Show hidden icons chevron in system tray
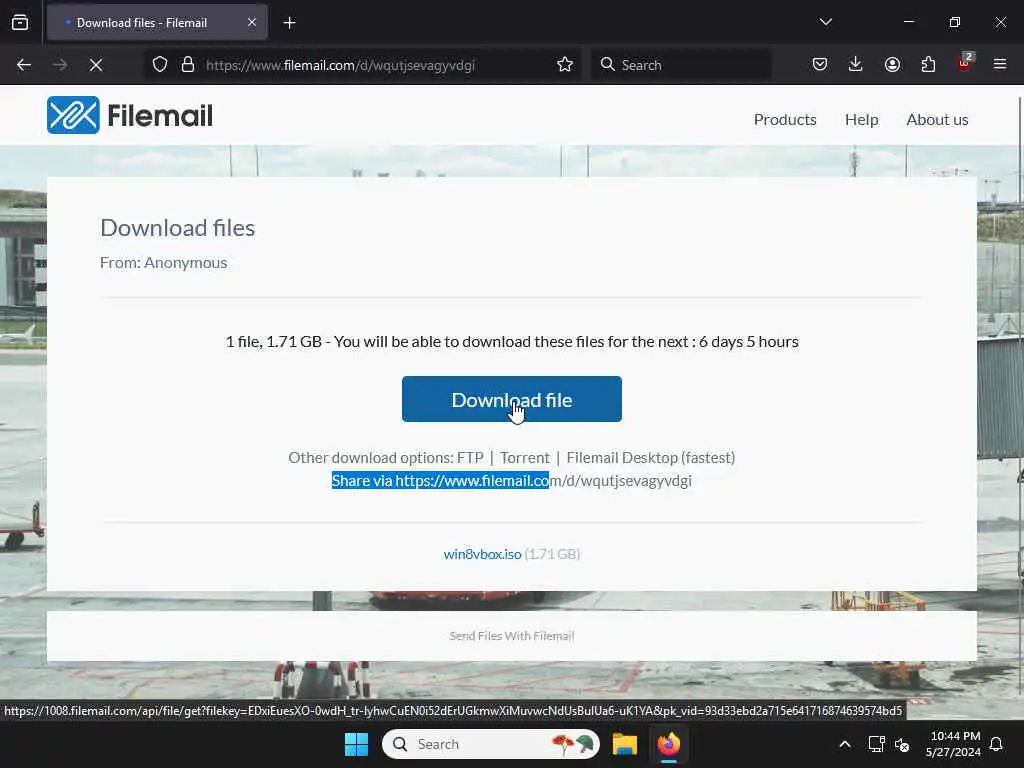Screen dimensions: 1024x768 pos(845,744)
